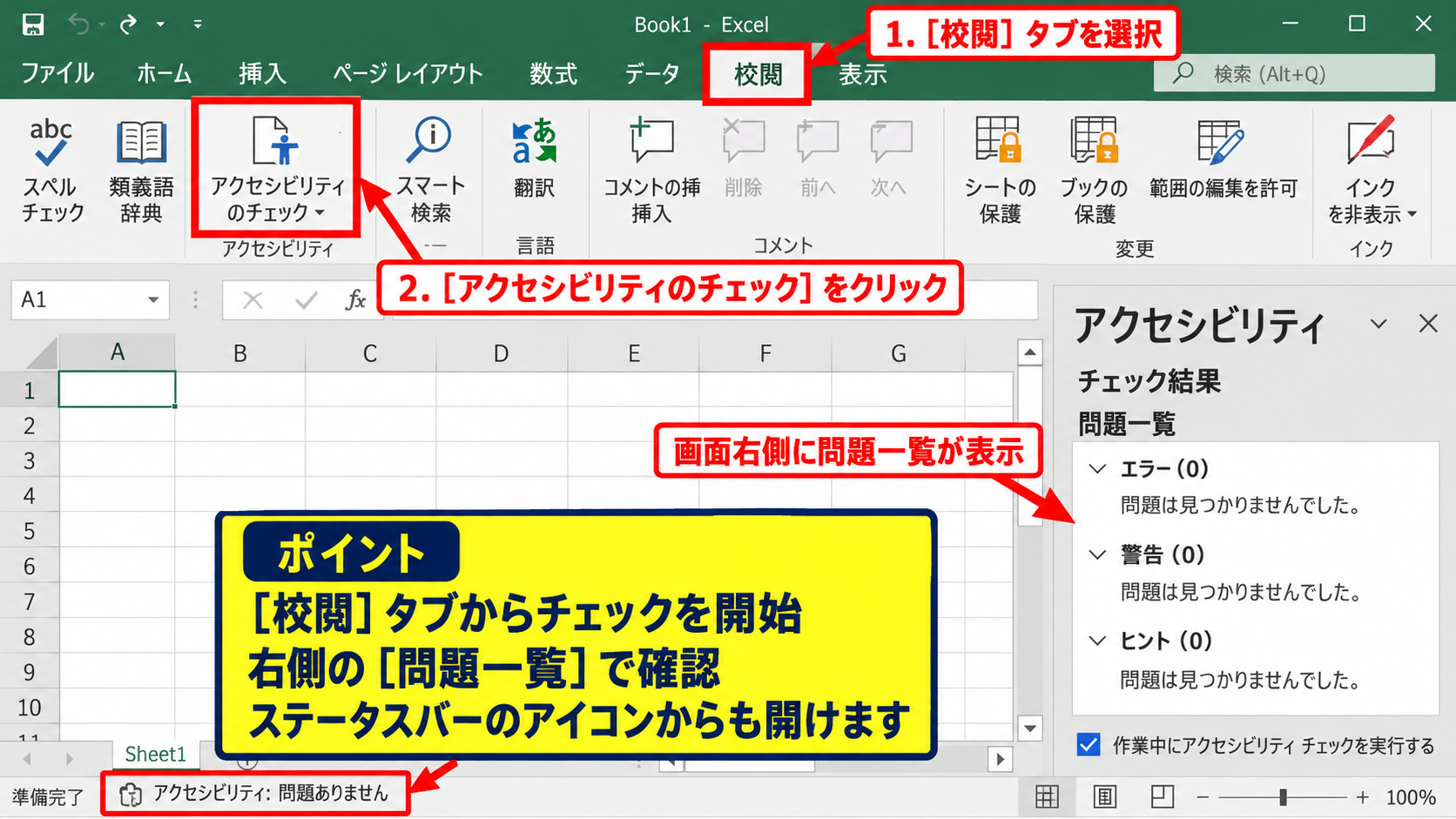Viewport: 1456px width, 819px height.
Task: Click the 検索 (Alt+Q) search box
Action: [x=1294, y=73]
